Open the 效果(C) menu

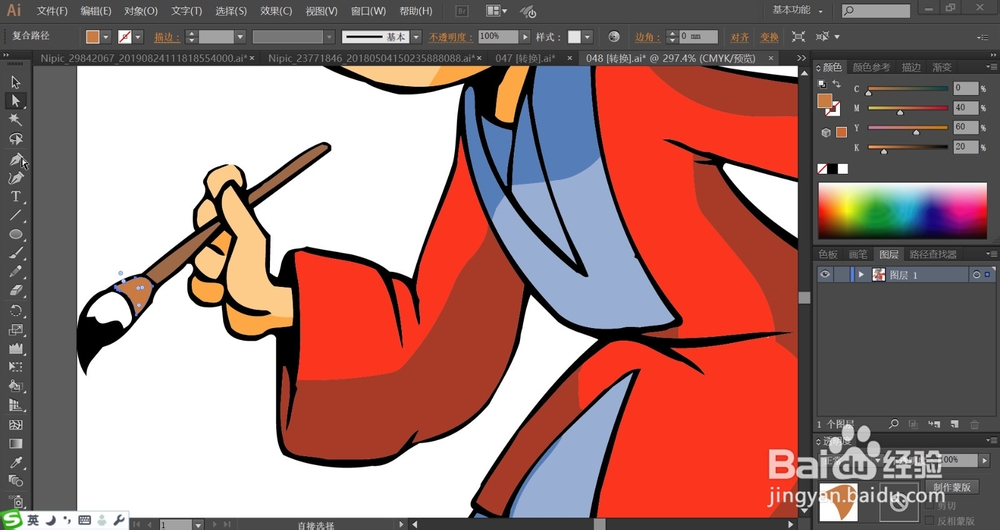[x=276, y=11]
